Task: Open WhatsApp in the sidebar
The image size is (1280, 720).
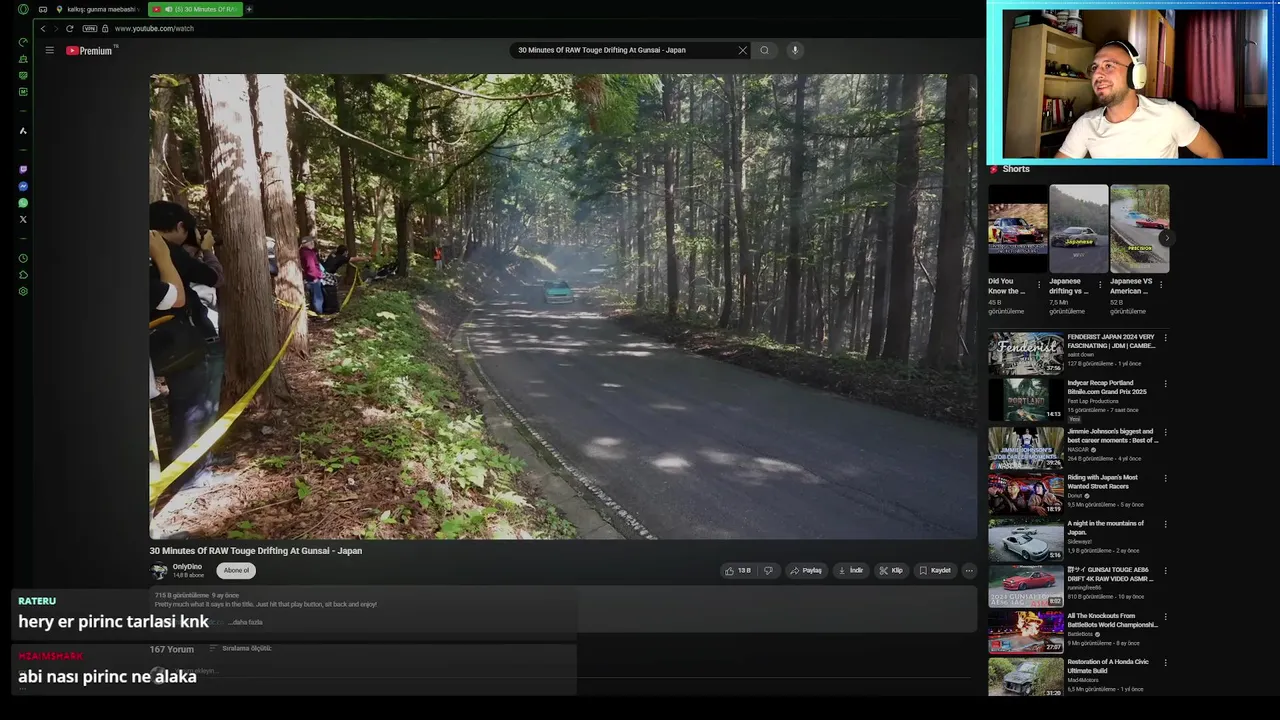Action: tap(23, 203)
